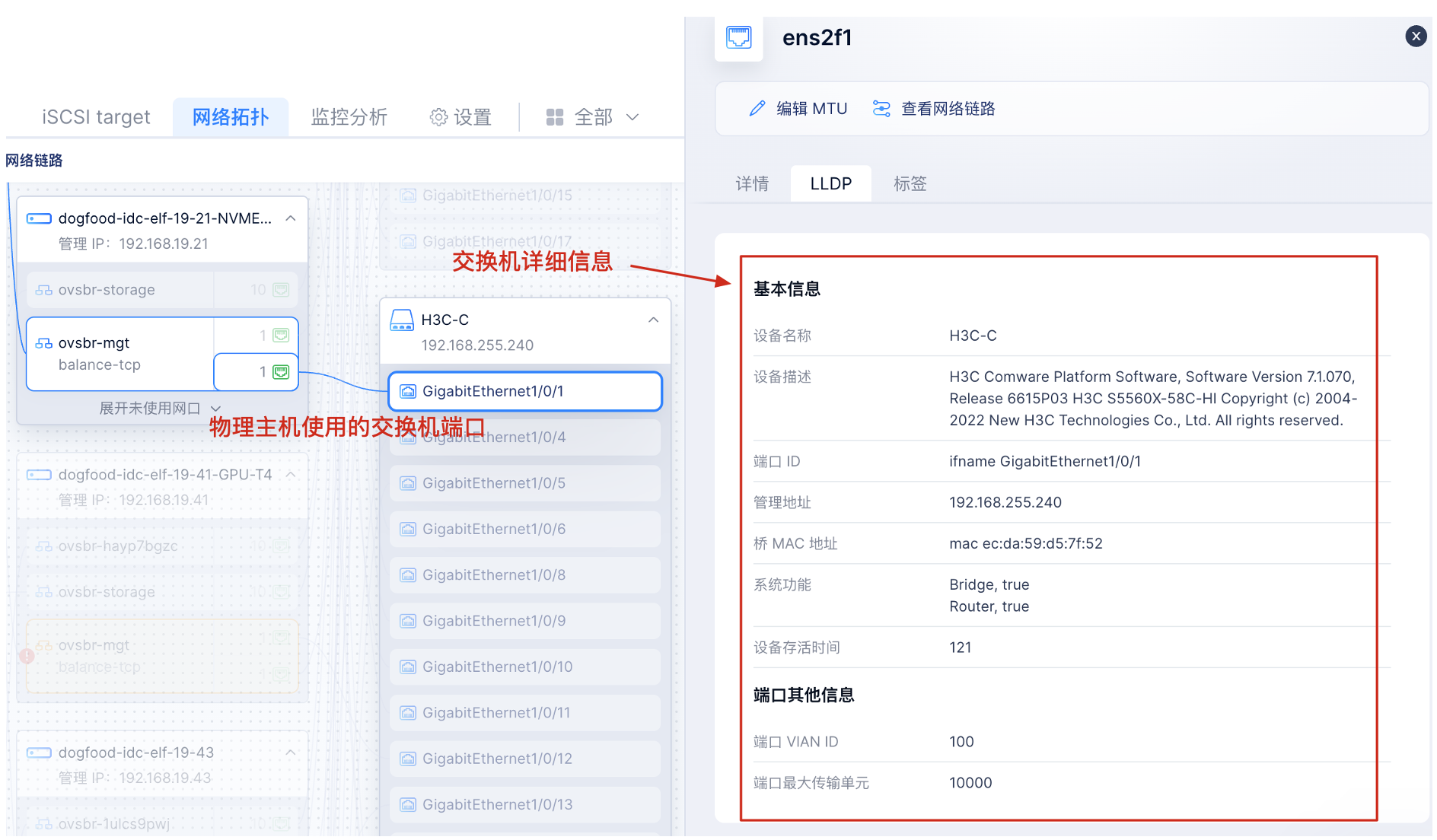Click the 查看网络链路 link icon
Viewport: 1437px width, 840px height.
(881, 109)
